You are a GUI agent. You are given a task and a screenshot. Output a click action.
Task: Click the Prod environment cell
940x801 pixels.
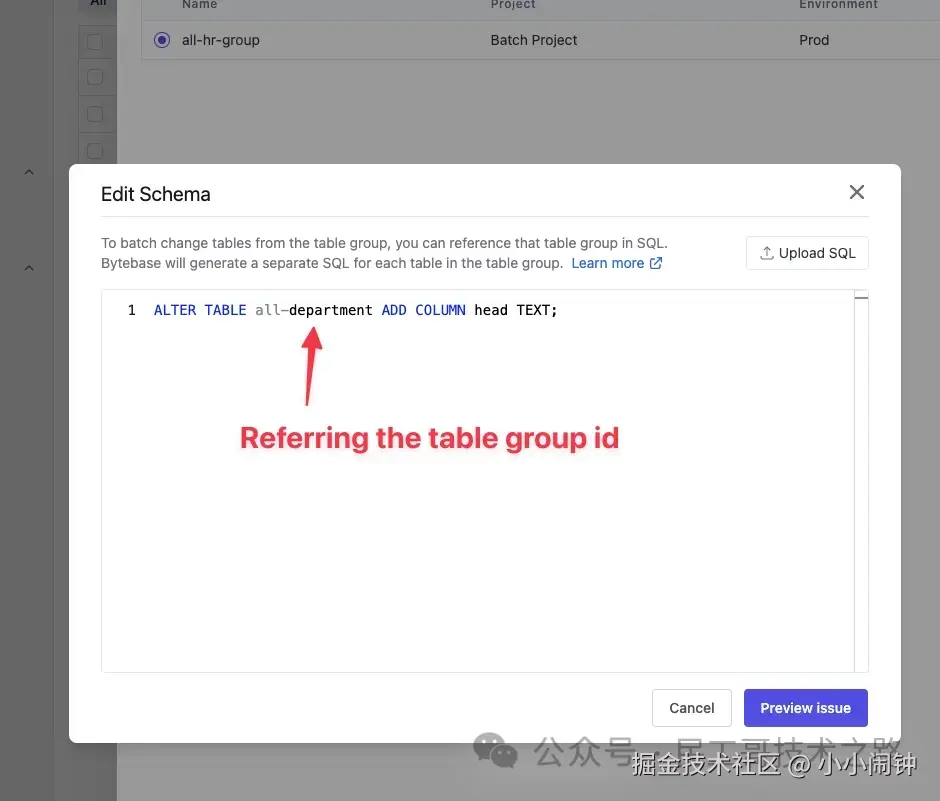[x=814, y=40]
